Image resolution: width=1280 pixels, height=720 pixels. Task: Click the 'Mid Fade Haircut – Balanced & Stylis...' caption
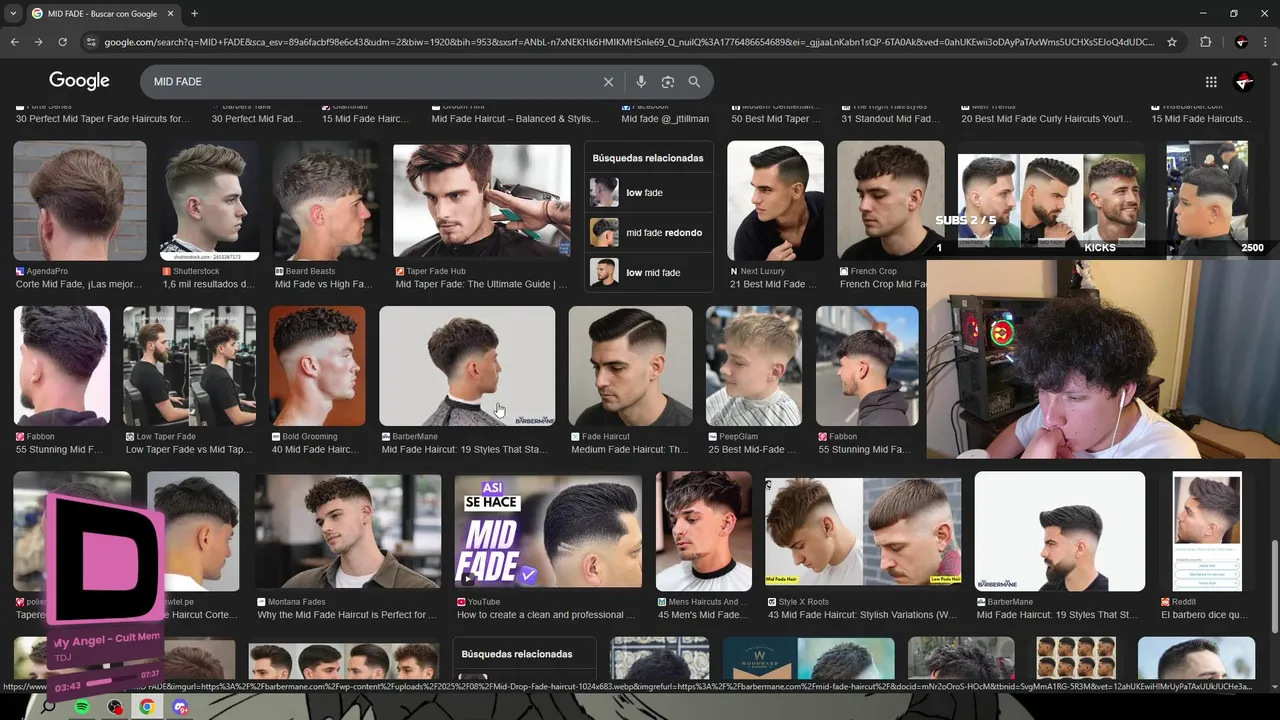coord(515,119)
